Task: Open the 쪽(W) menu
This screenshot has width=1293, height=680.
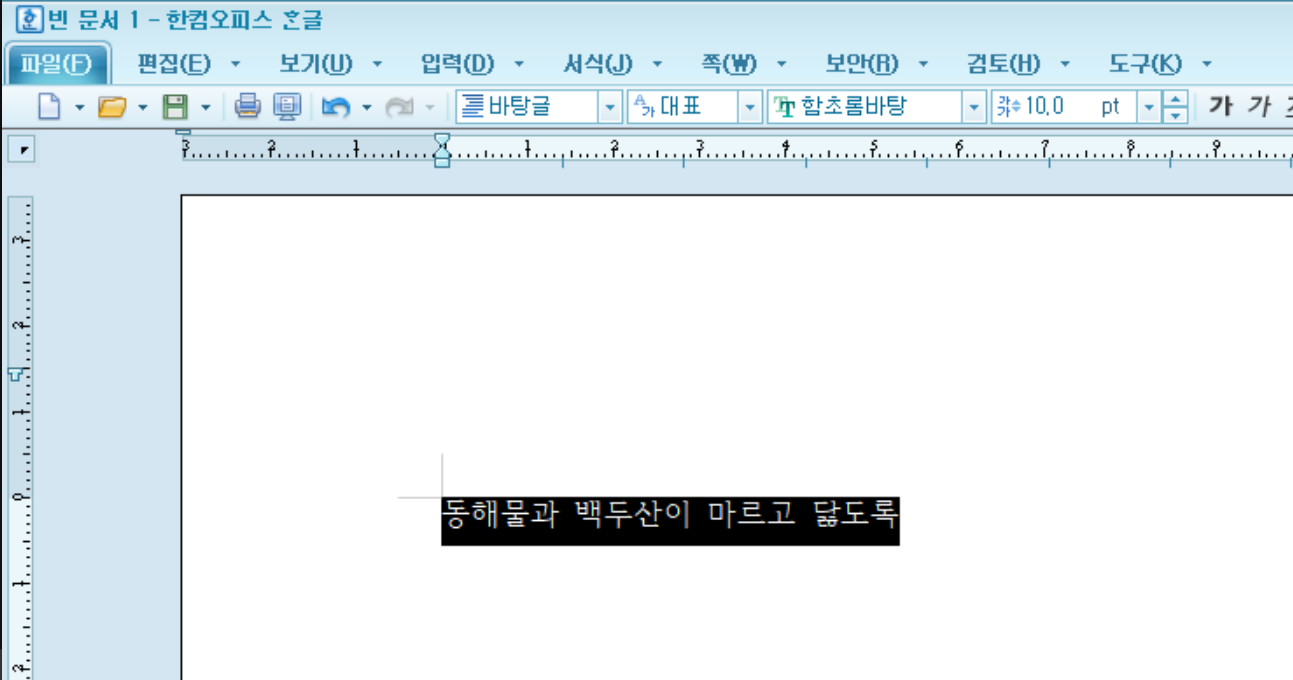Action: [x=729, y=65]
